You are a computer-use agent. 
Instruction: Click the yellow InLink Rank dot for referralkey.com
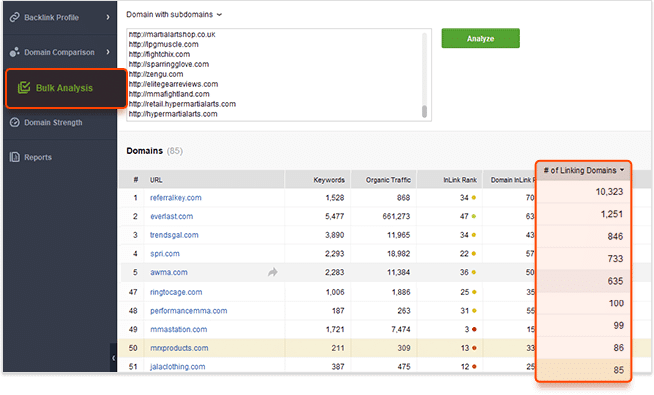[x=474, y=198]
